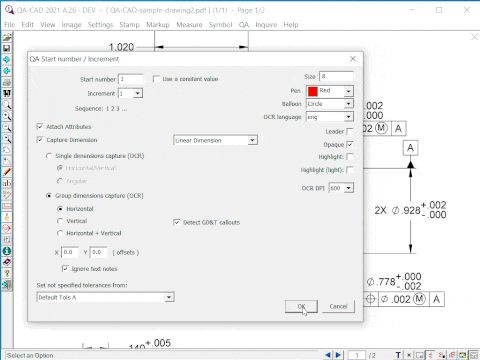This screenshot has height=360, width=480.
Task: Click the red circular symbol icon
Action: (7, 228)
